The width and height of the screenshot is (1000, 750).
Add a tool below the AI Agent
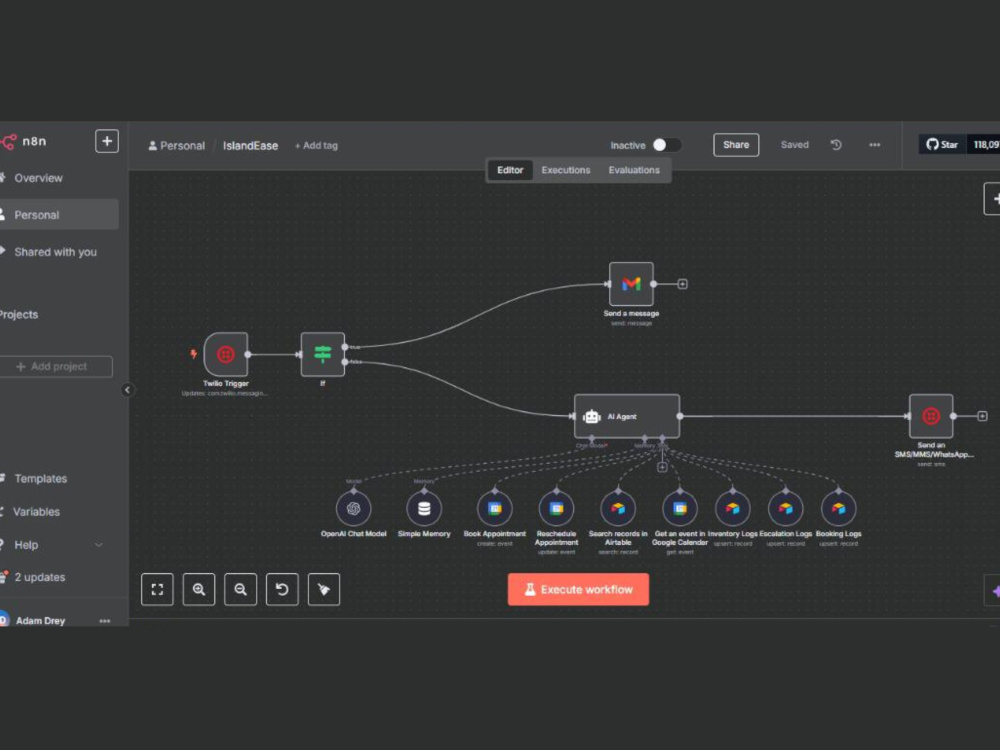point(662,467)
